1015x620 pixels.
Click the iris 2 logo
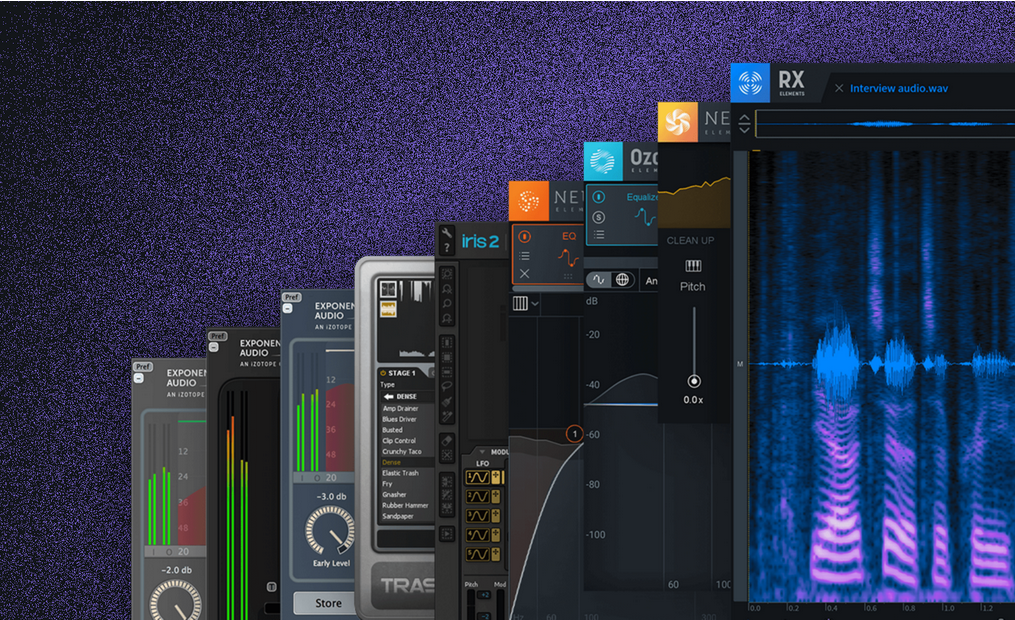point(480,241)
